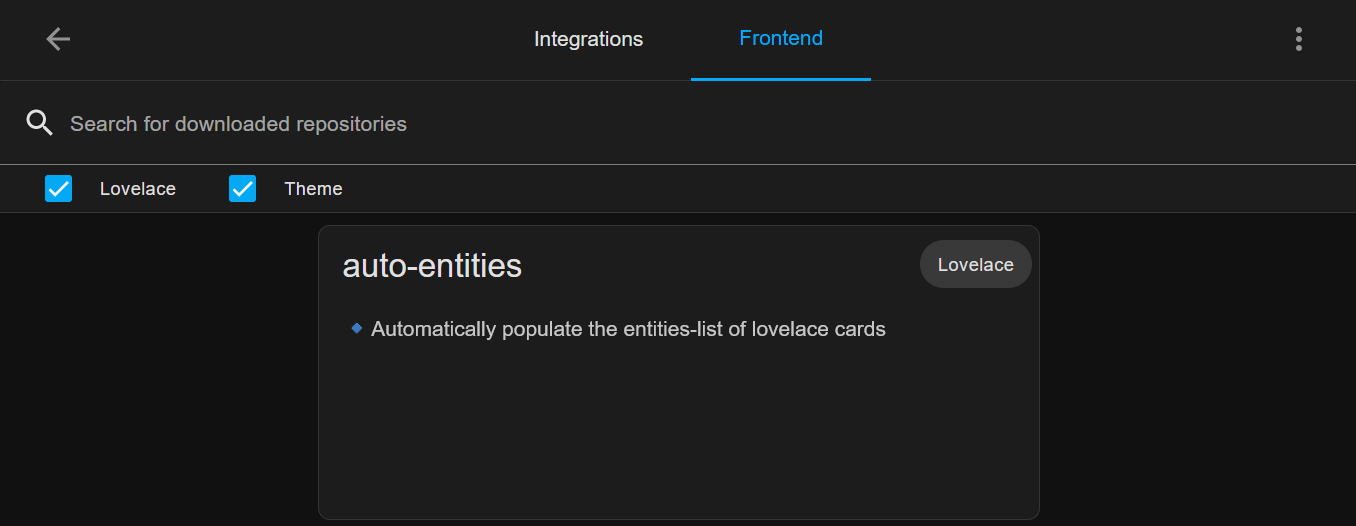This screenshot has height=526, width=1356.
Task: Click the magnifying glass search icon
Action: [39, 123]
